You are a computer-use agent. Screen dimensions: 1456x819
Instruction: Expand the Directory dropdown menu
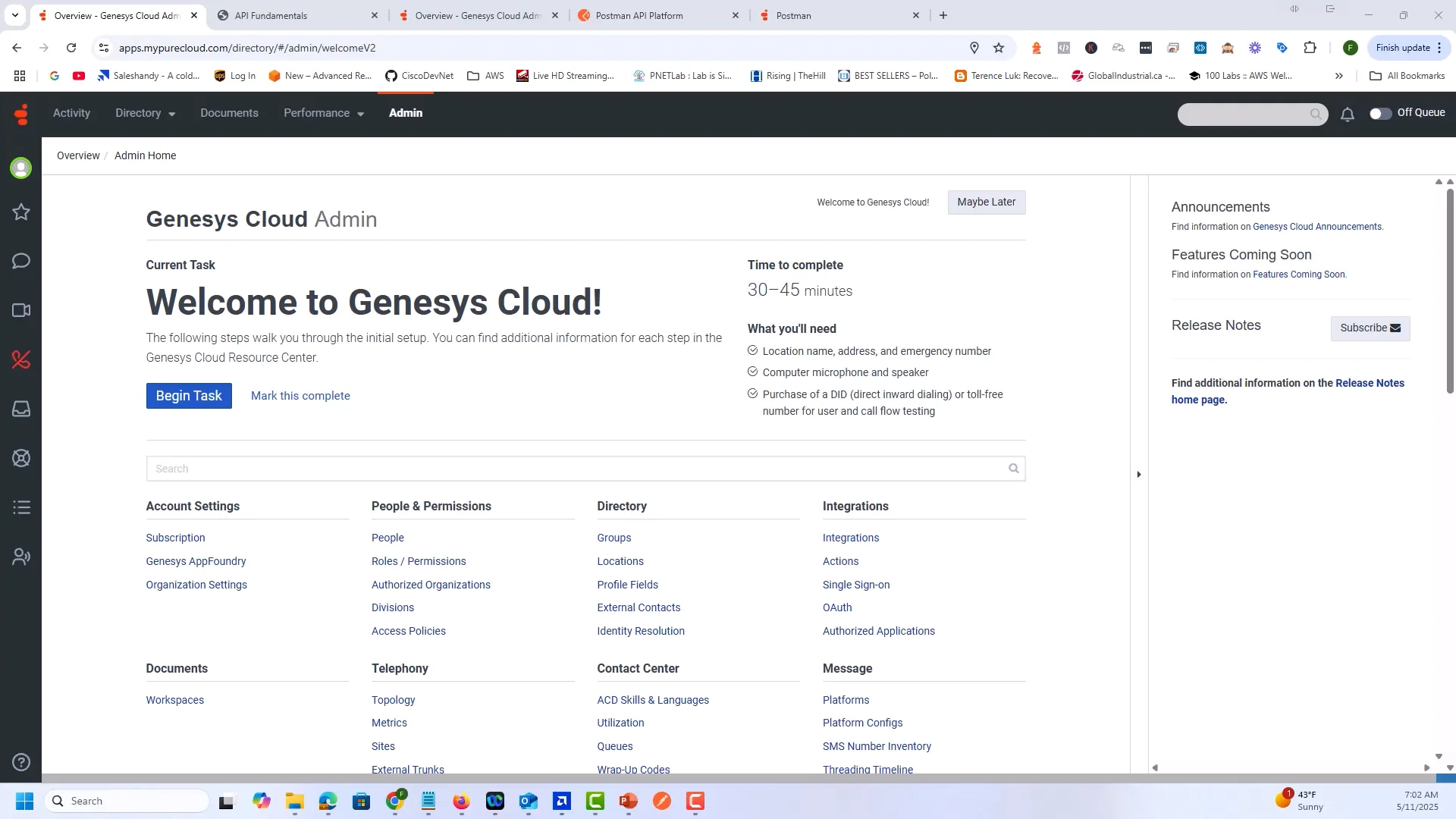[x=145, y=113]
